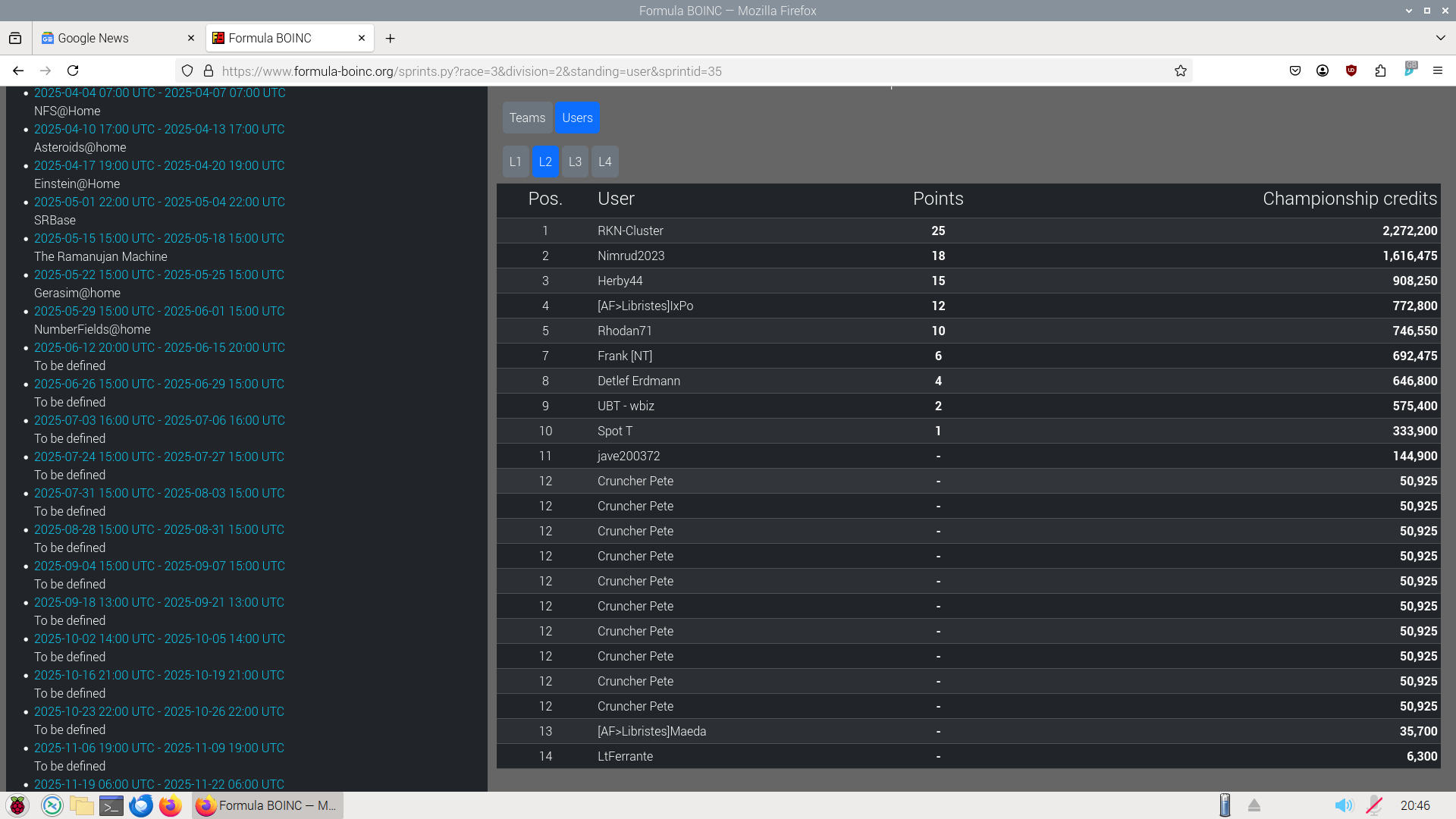This screenshot has width=1456, height=819.
Task: Reload the current page
Action: click(73, 71)
